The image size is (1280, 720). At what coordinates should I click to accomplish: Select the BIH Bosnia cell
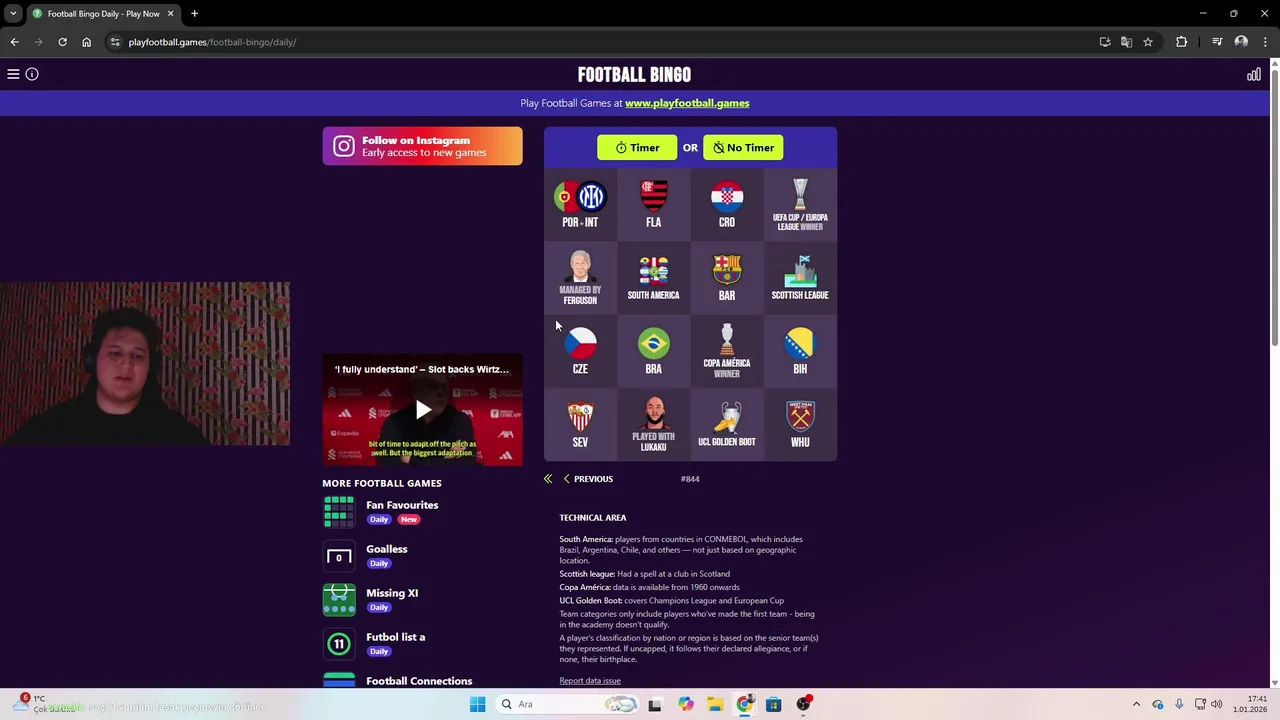[800, 351]
